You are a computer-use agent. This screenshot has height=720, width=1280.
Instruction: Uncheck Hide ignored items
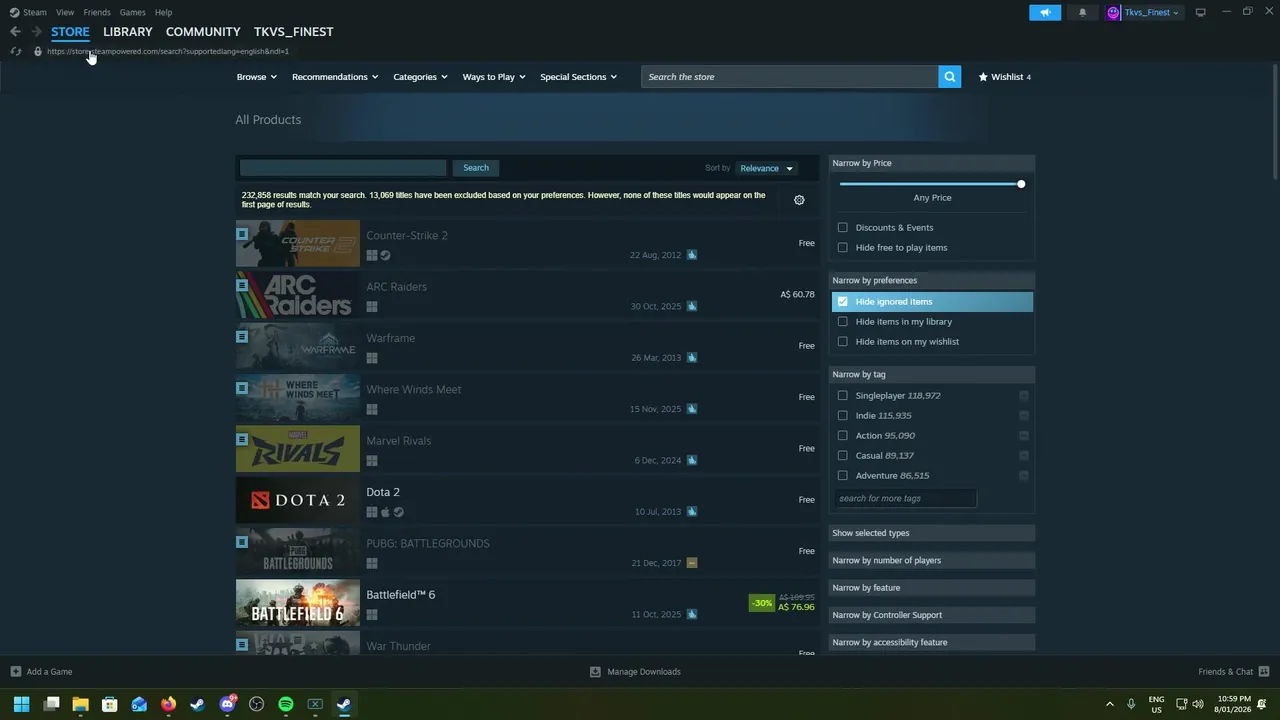click(842, 302)
